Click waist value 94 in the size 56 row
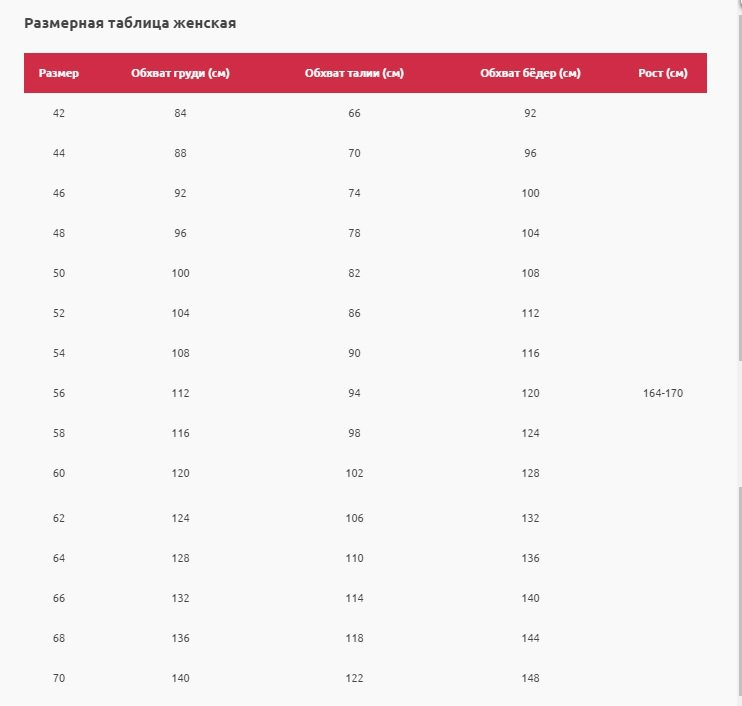Viewport: 742px width, 706px height. 354,393
